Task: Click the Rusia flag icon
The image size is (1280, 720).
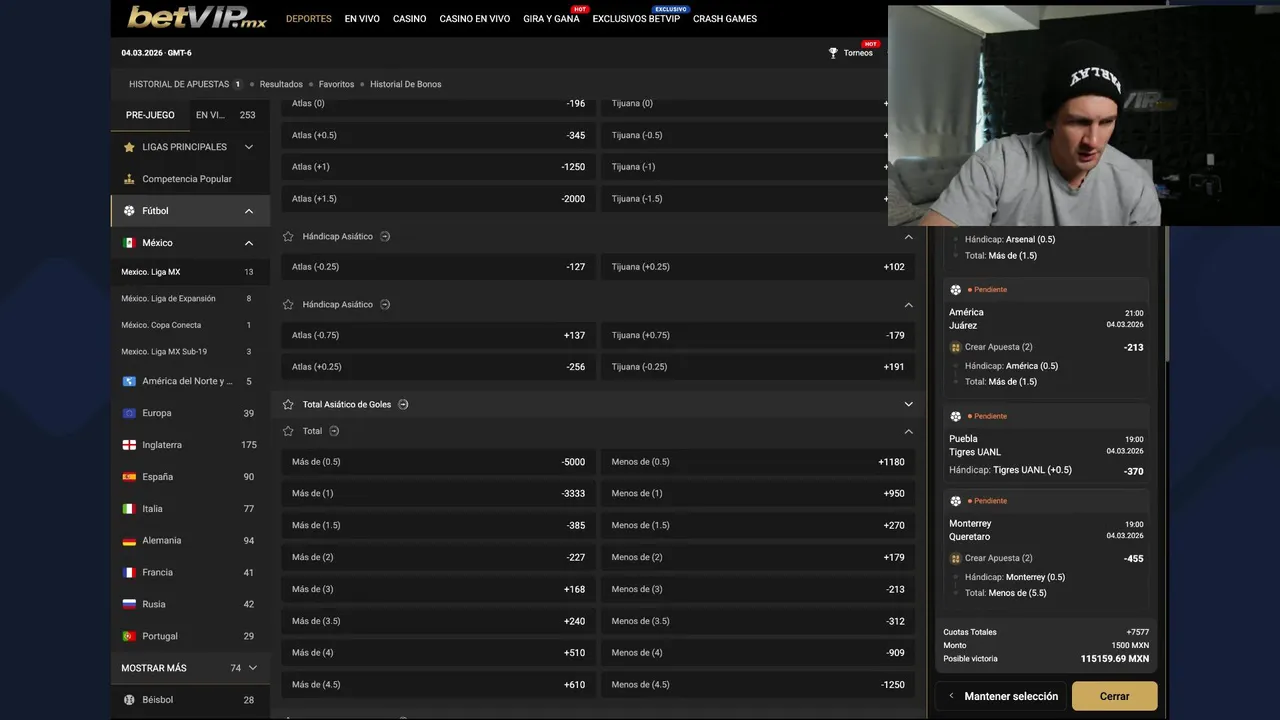Action: click(x=129, y=604)
